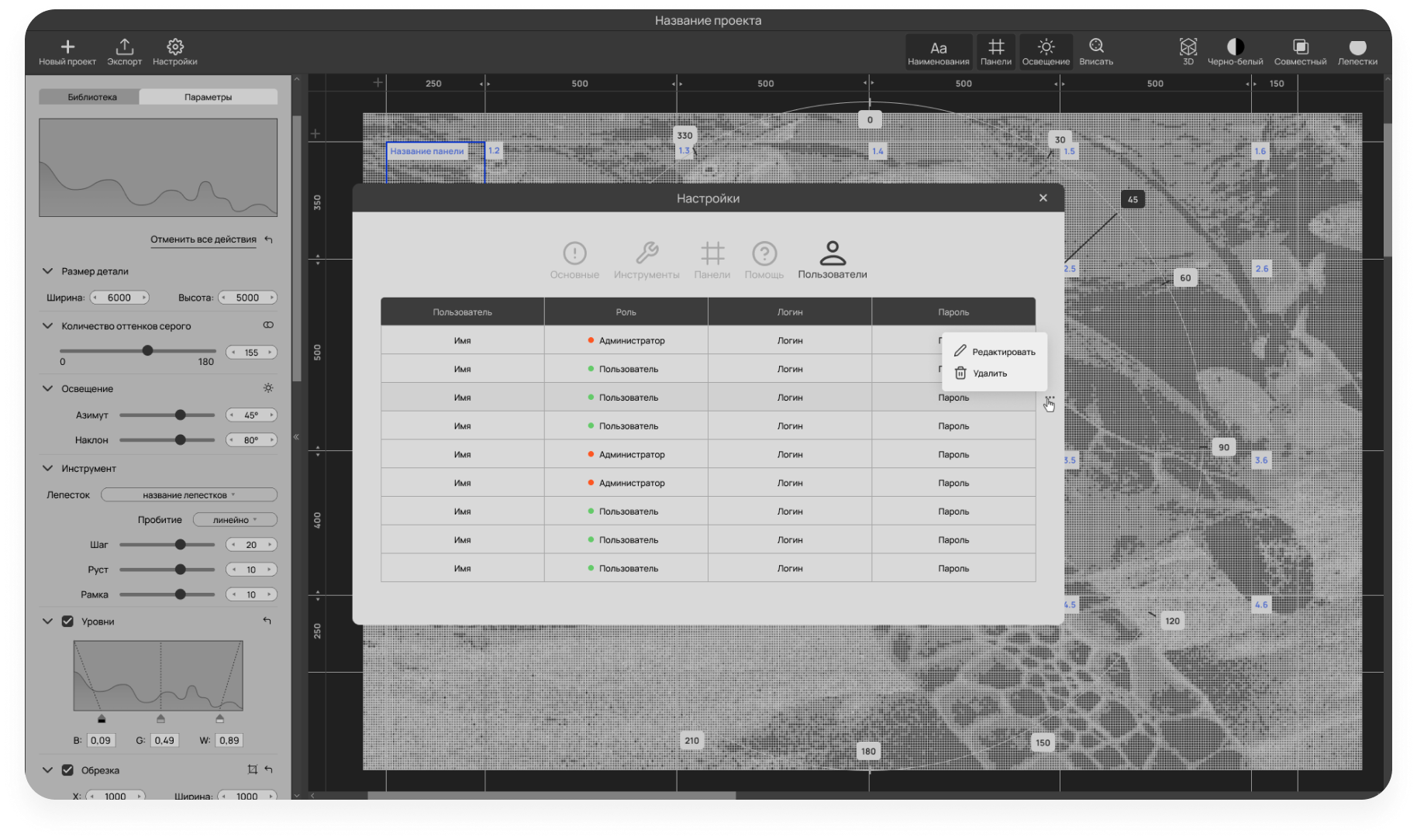Open the Лепесток name dropdown
Image resolution: width=1417 pixels, height=840 pixels.
coord(188,495)
